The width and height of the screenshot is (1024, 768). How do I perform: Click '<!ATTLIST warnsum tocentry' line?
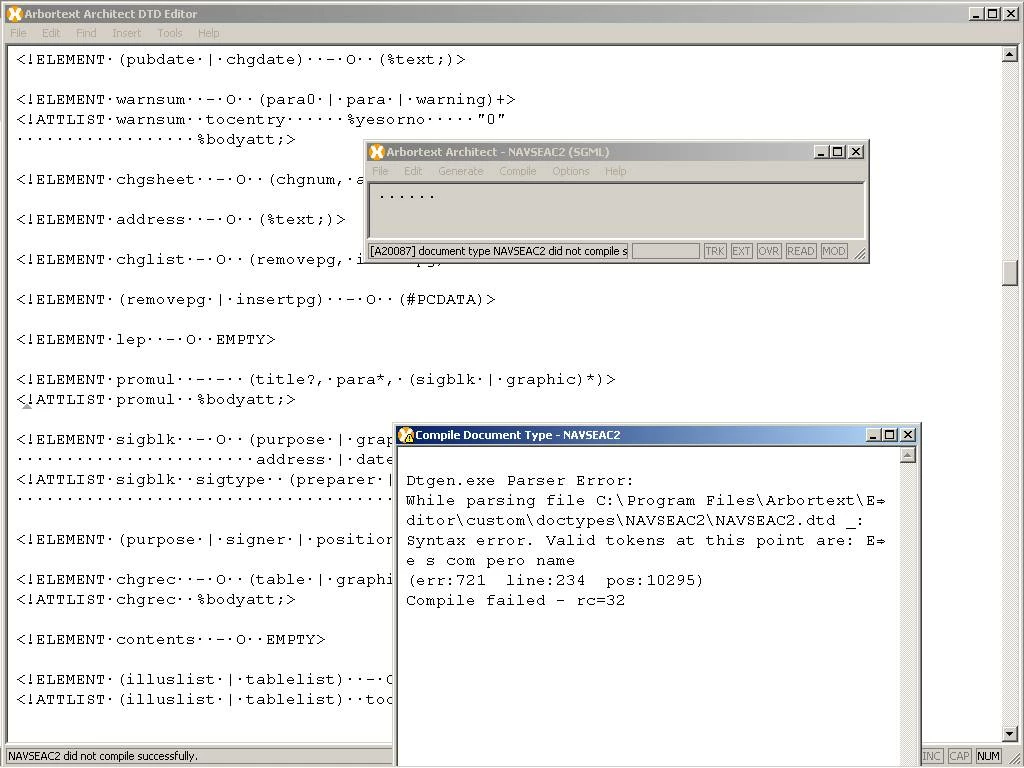[x=261, y=120]
